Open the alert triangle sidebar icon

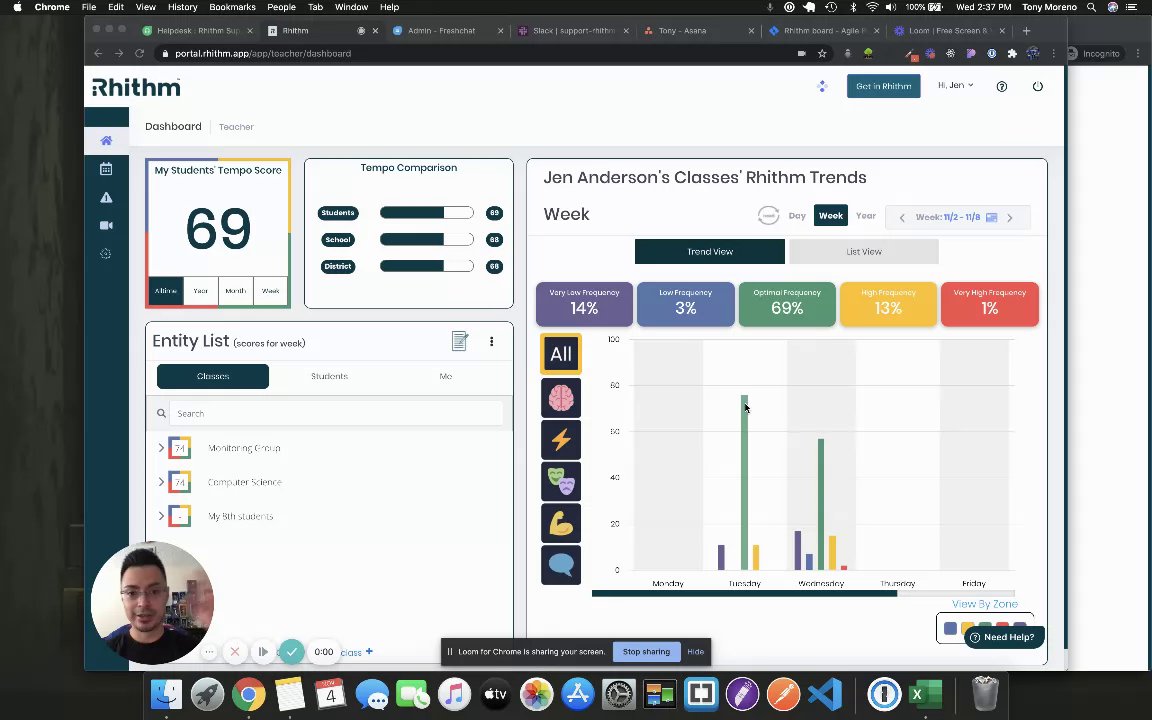pos(107,197)
